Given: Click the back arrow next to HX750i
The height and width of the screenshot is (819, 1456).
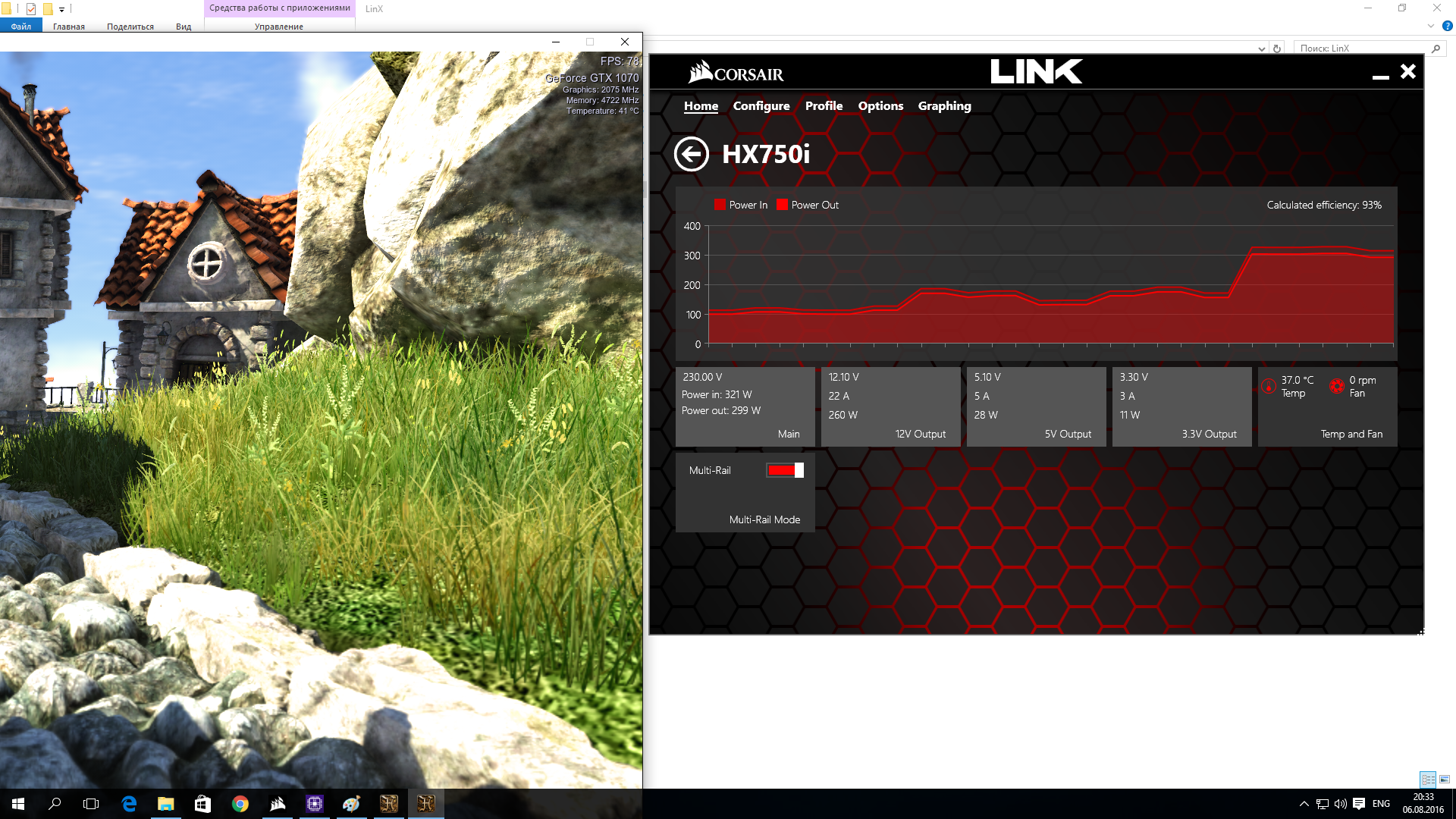Looking at the screenshot, I should 691,155.
